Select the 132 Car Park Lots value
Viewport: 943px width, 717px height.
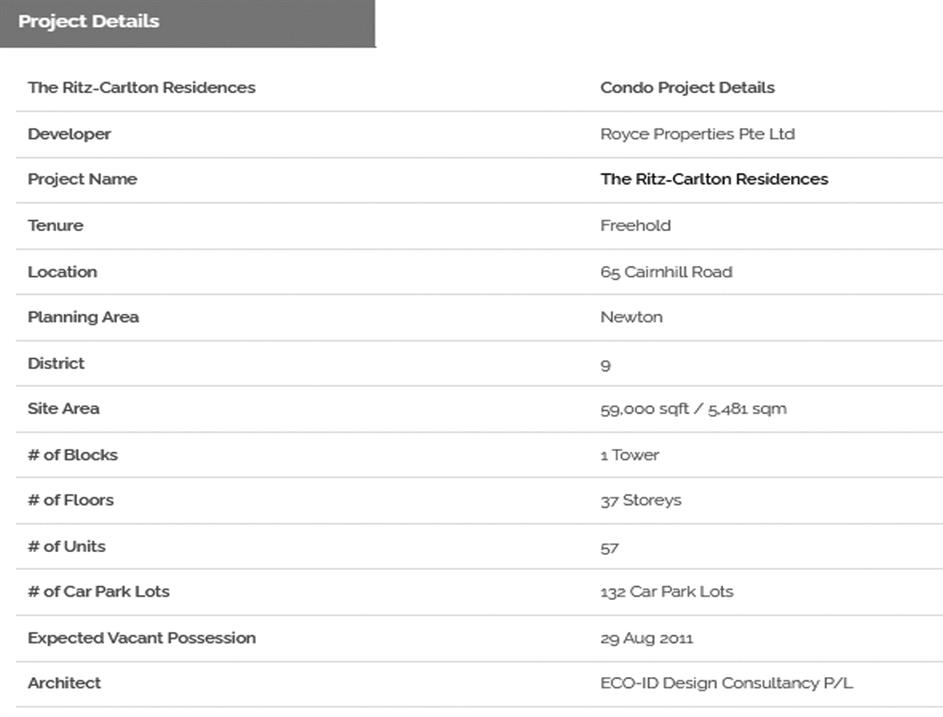click(666, 592)
